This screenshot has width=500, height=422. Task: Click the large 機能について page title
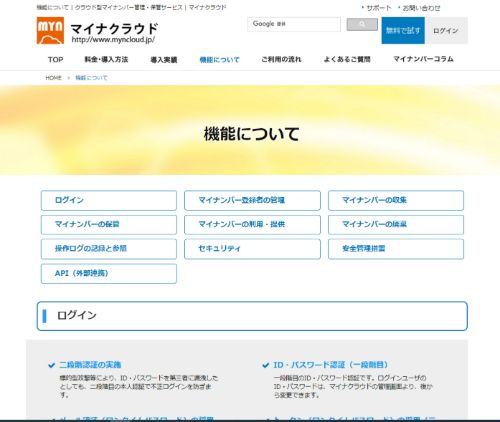coord(251,134)
